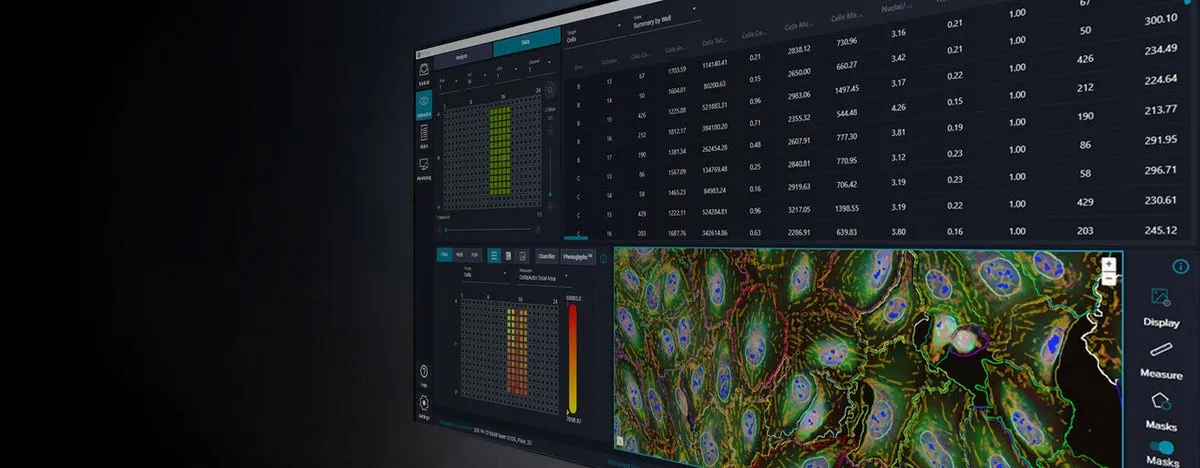The width and height of the screenshot is (1200, 468).
Task: Select the Measure ruler tool
Action: point(1160,350)
